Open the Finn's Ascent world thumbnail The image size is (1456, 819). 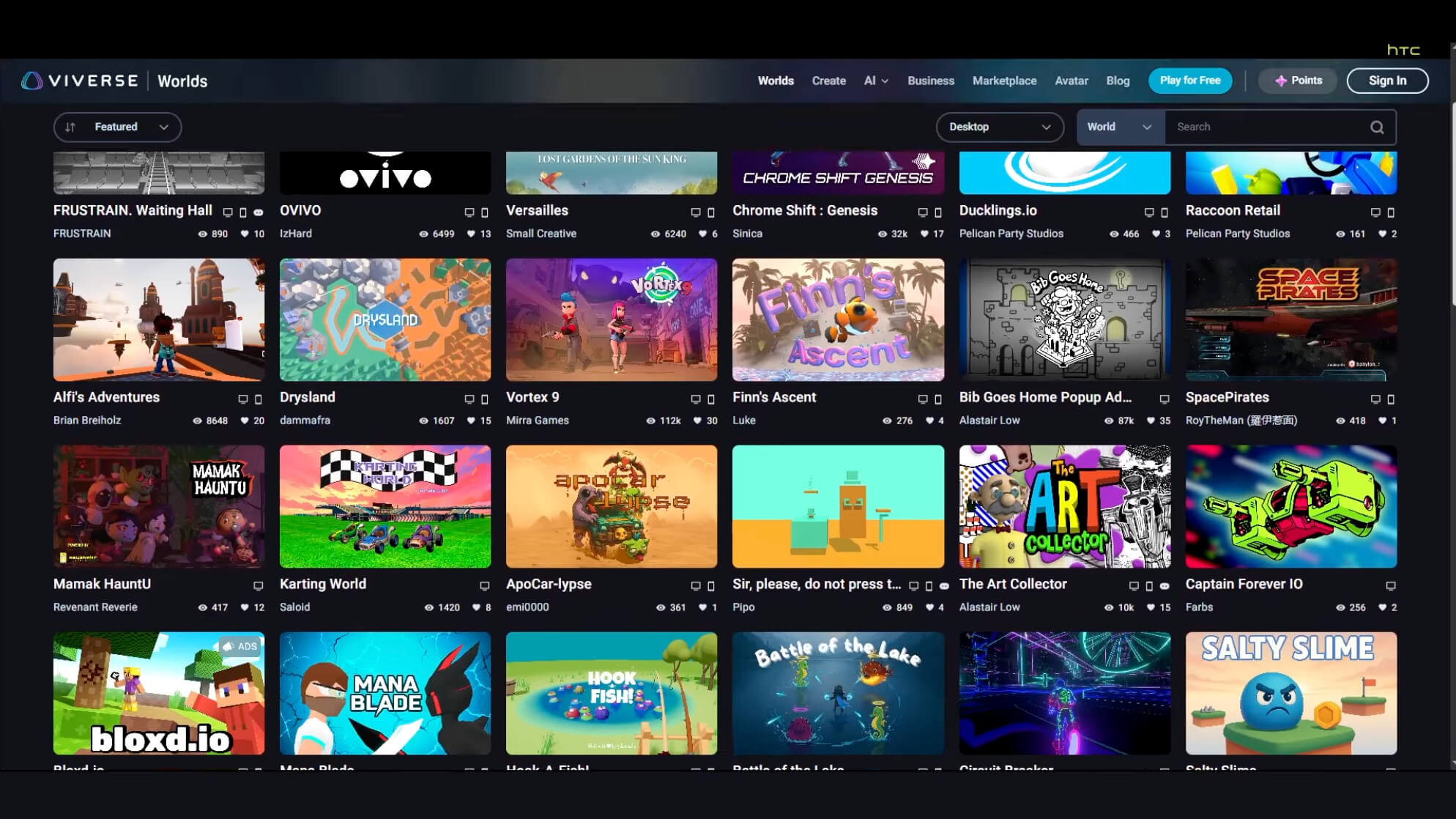tap(838, 319)
